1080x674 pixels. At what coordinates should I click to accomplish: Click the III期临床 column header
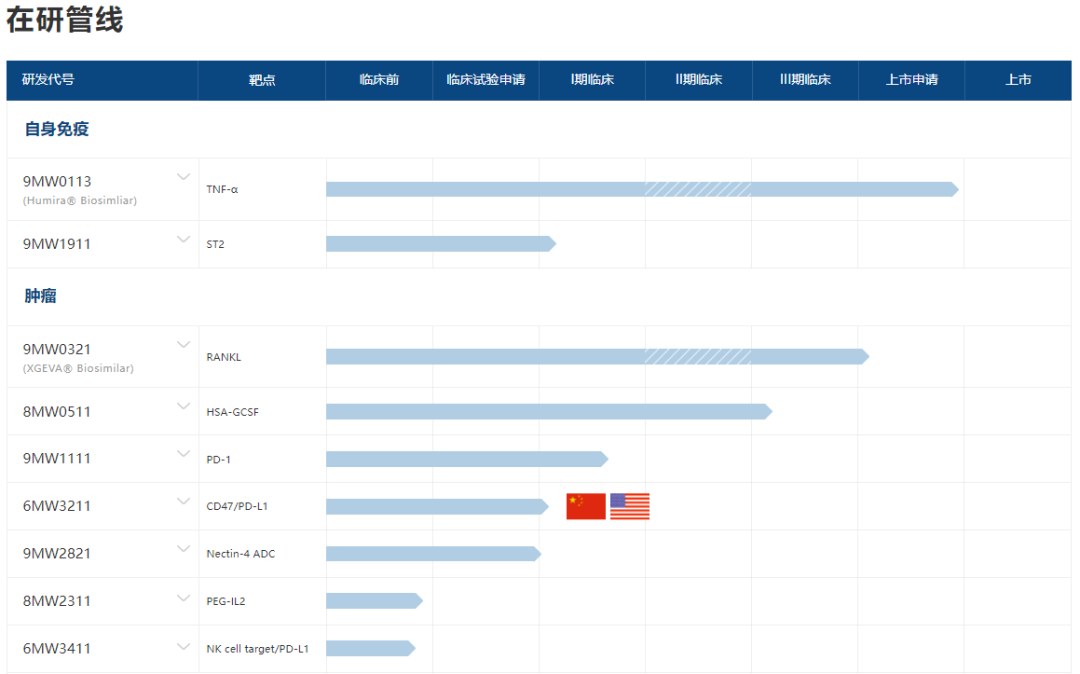coord(805,80)
